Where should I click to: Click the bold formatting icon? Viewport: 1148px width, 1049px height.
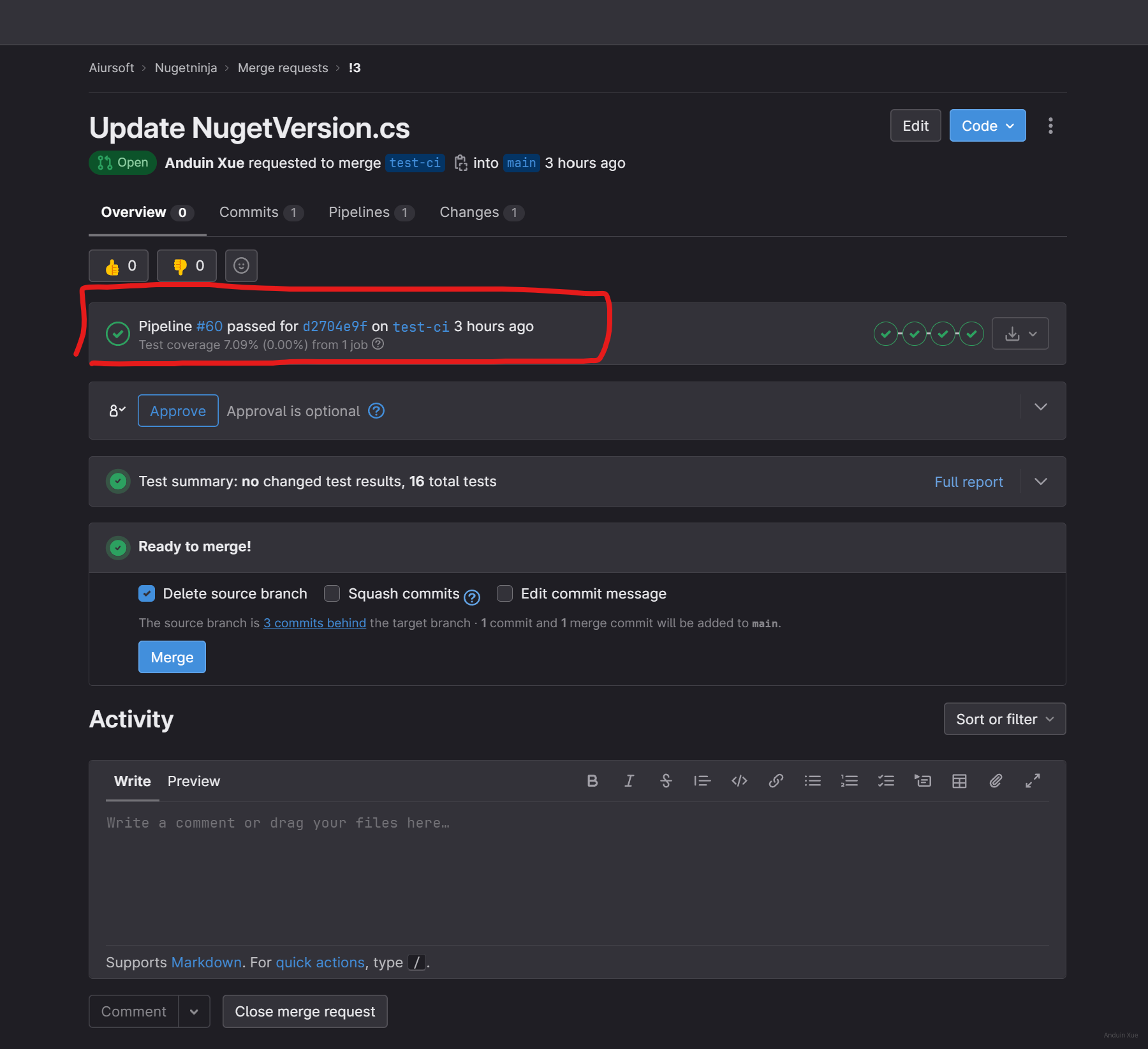(592, 781)
